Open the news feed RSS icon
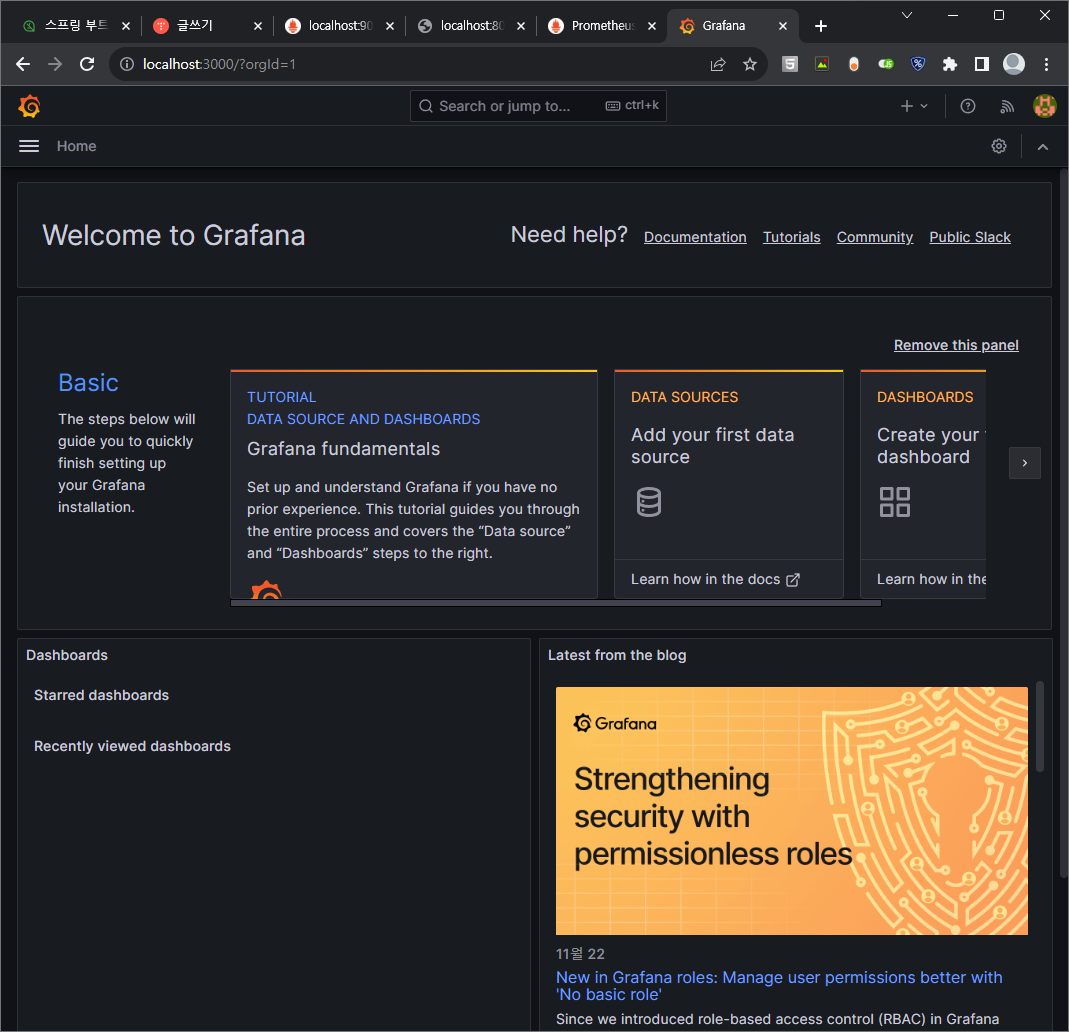This screenshot has width=1069, height=1032. 1006,106
